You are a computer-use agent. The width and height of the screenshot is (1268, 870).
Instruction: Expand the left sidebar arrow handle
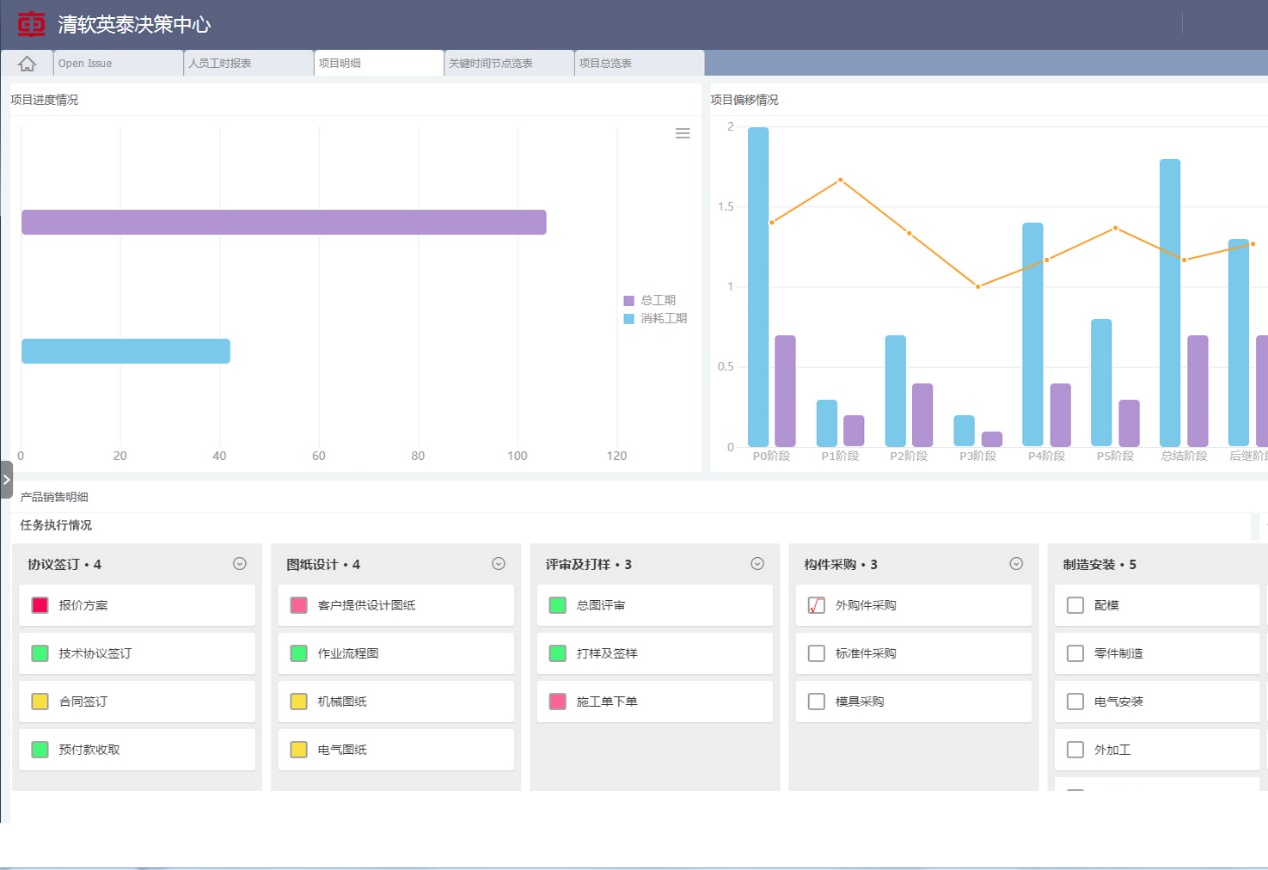pyautogui.click(x=7, y=479)
